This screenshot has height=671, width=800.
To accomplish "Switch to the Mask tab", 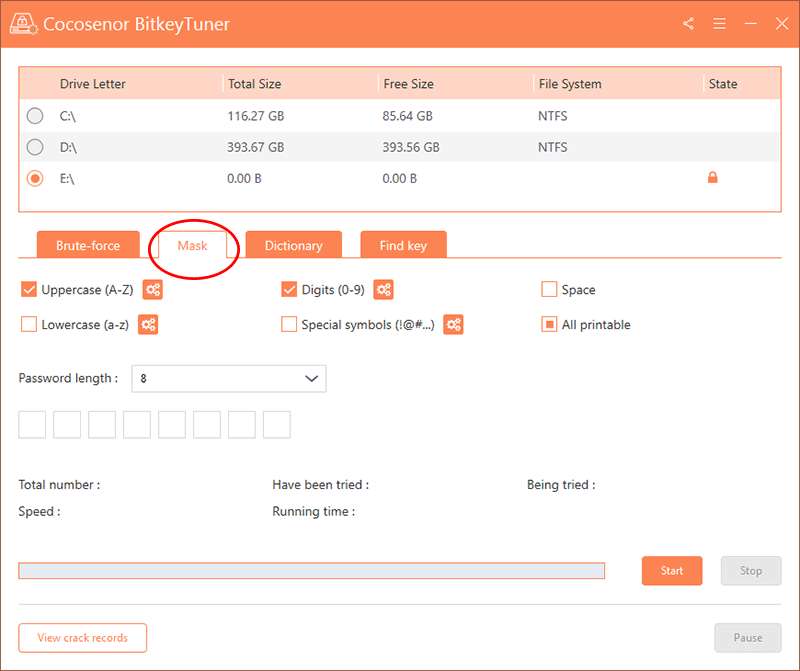I will click(192, 245).
